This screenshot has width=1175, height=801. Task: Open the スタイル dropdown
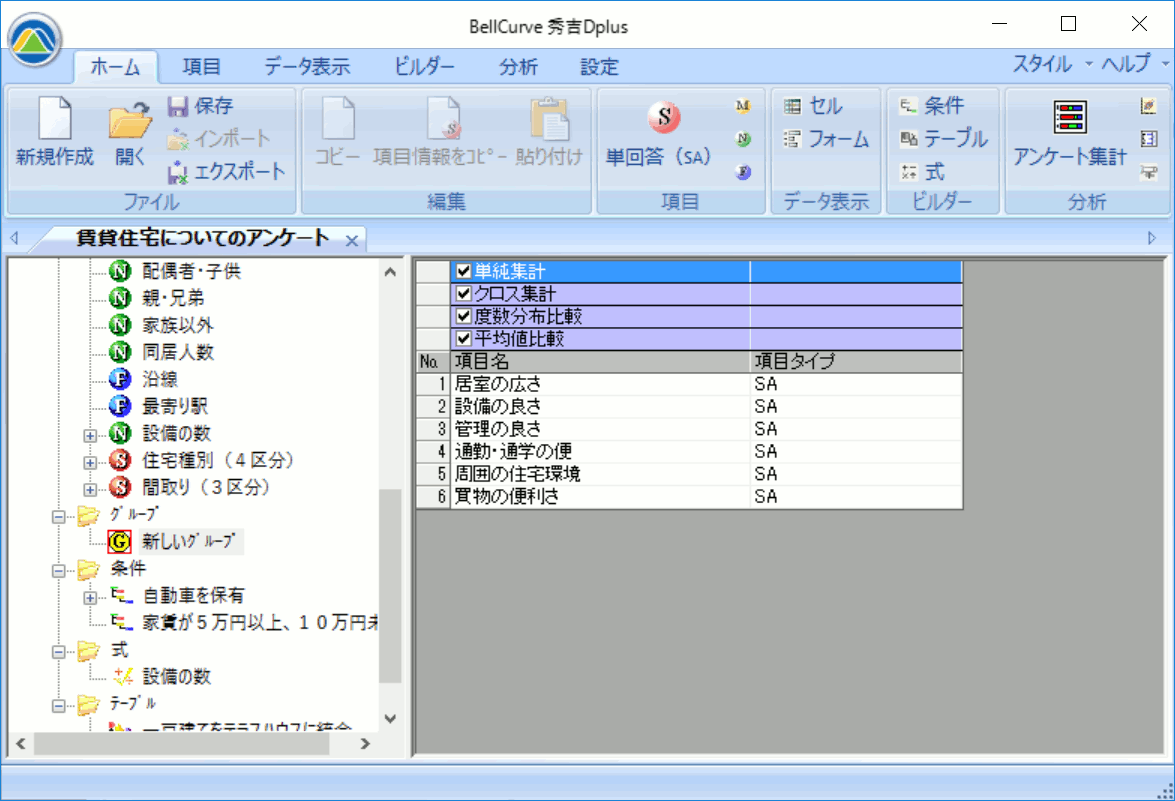click(1051, 64)
